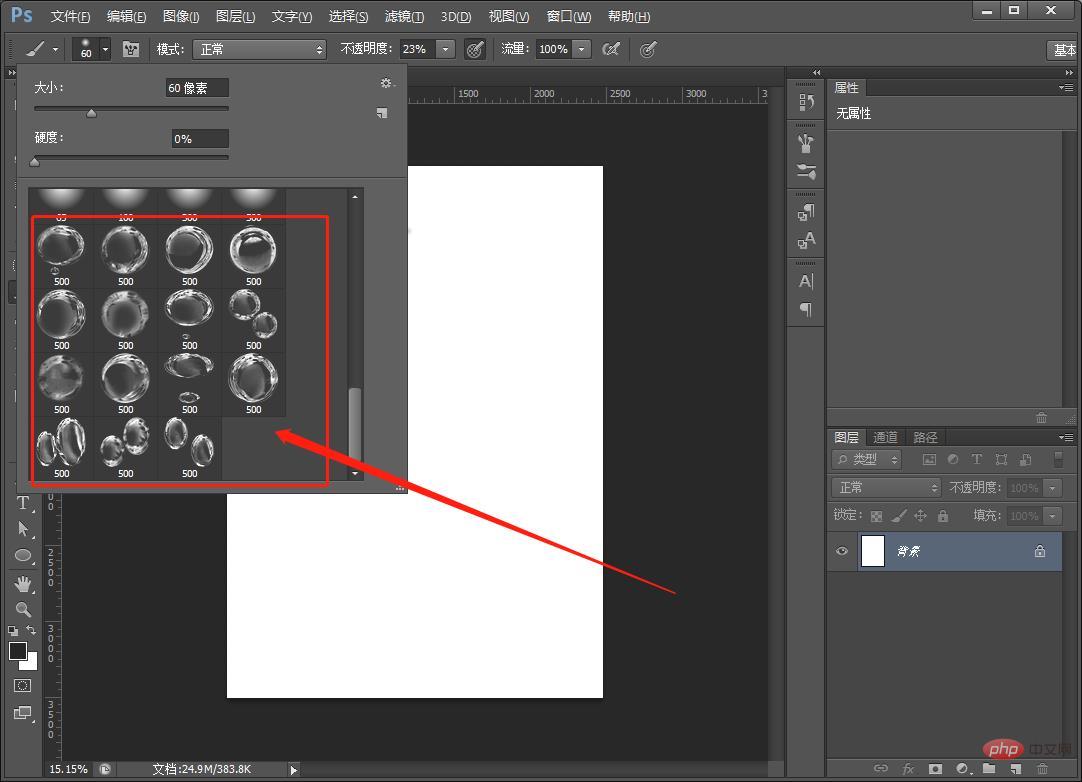The width and height of the screenshot is (1082, 782).
Task: Open the 图像(I) menu
Action: [181, 17]
